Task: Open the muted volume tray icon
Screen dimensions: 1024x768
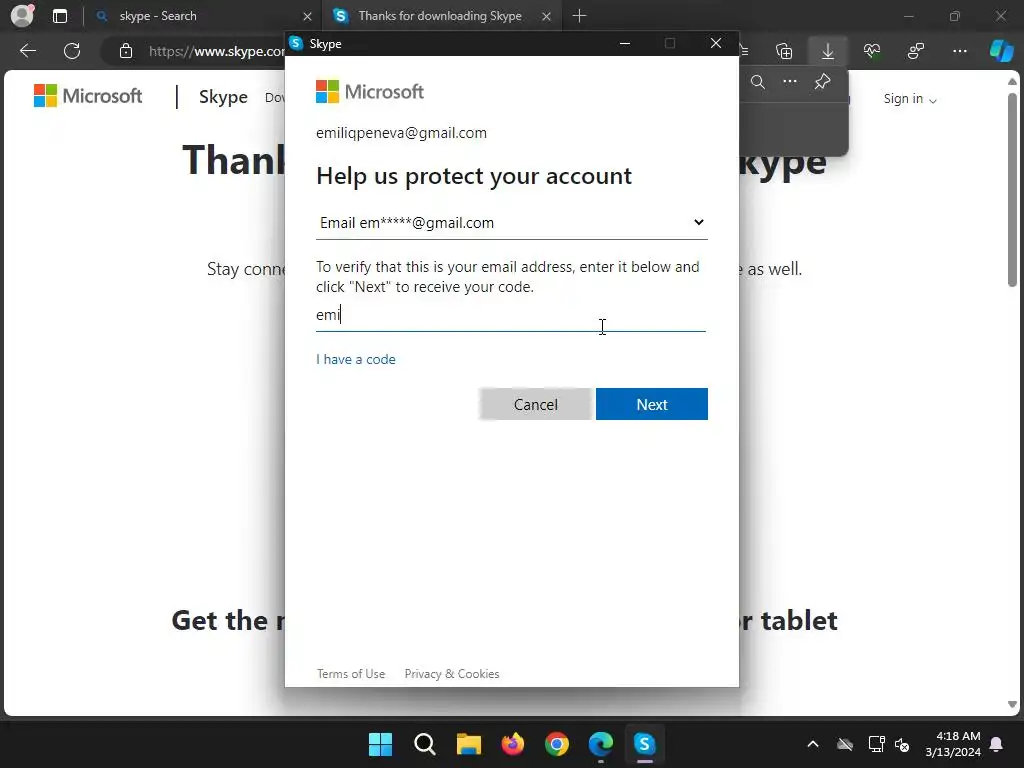Action: [x=903, y=744]
